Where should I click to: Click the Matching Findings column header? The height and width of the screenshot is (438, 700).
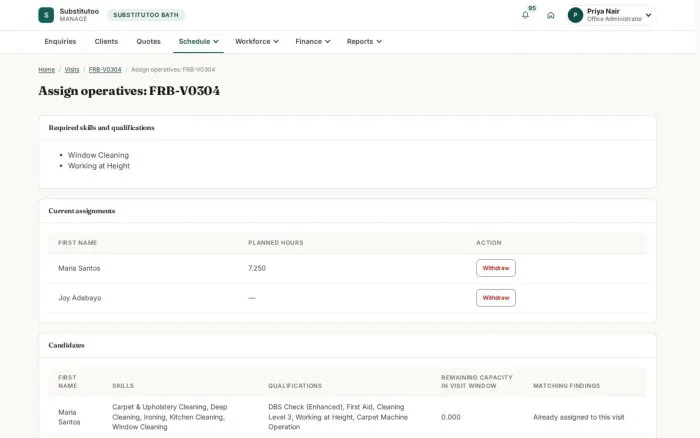[x=566, y=386]
